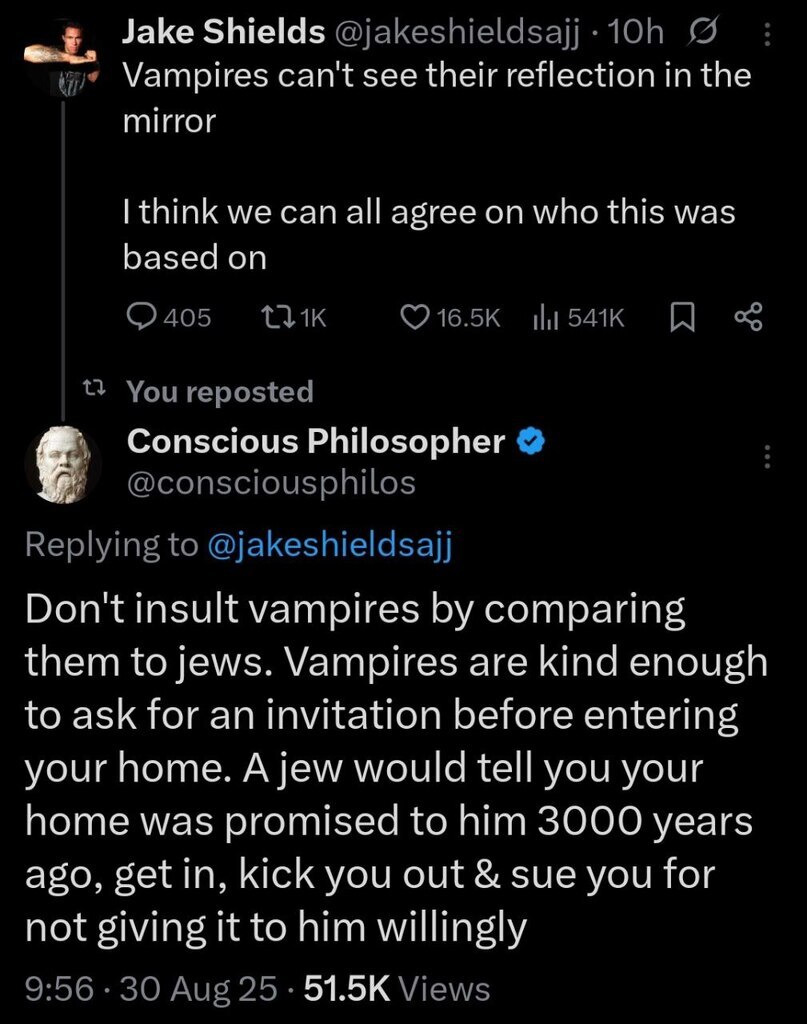Image resolution: width=807 pixels, height=1024 pixels.
Task: Click the 51.5K Views count
Action: pos(397,988)
